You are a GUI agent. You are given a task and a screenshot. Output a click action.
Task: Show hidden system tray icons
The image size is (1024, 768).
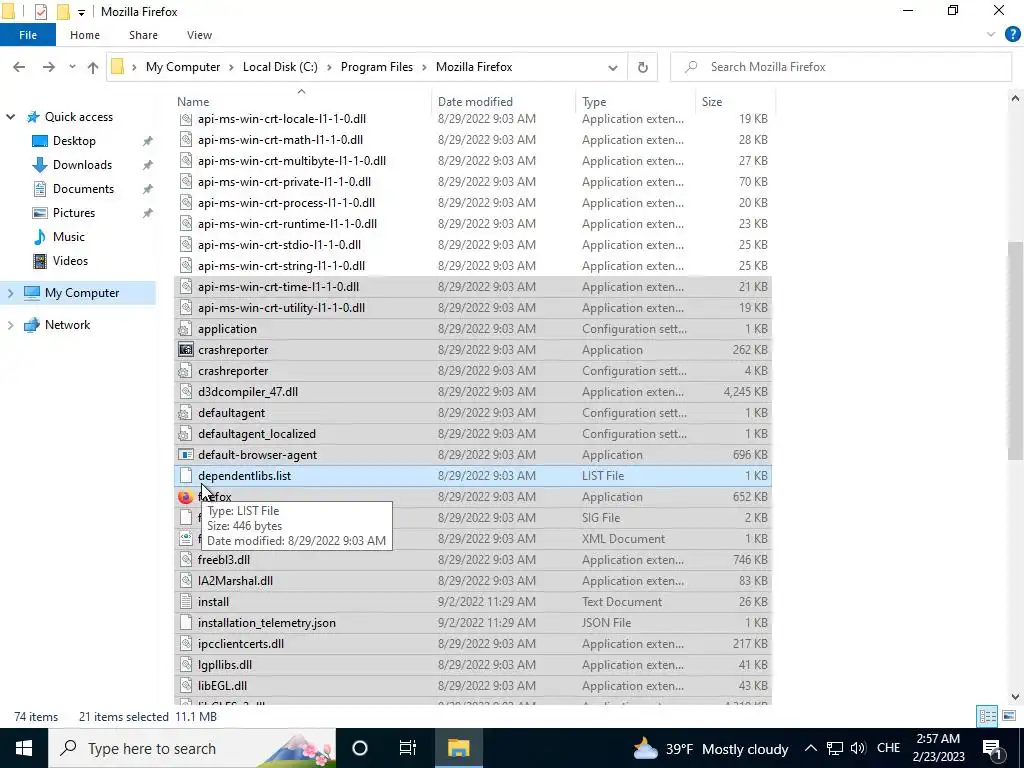(810, 748)
